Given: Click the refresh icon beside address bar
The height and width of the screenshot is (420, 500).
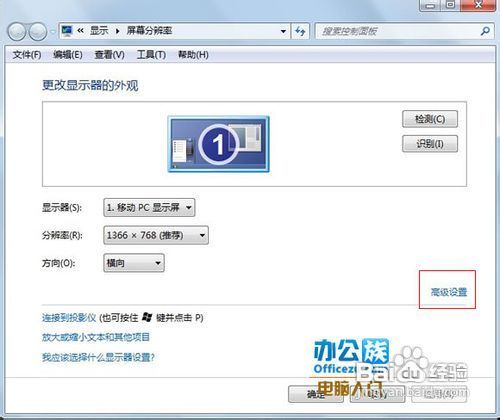Looking at the screenshot, I should (x=300, y=31).
